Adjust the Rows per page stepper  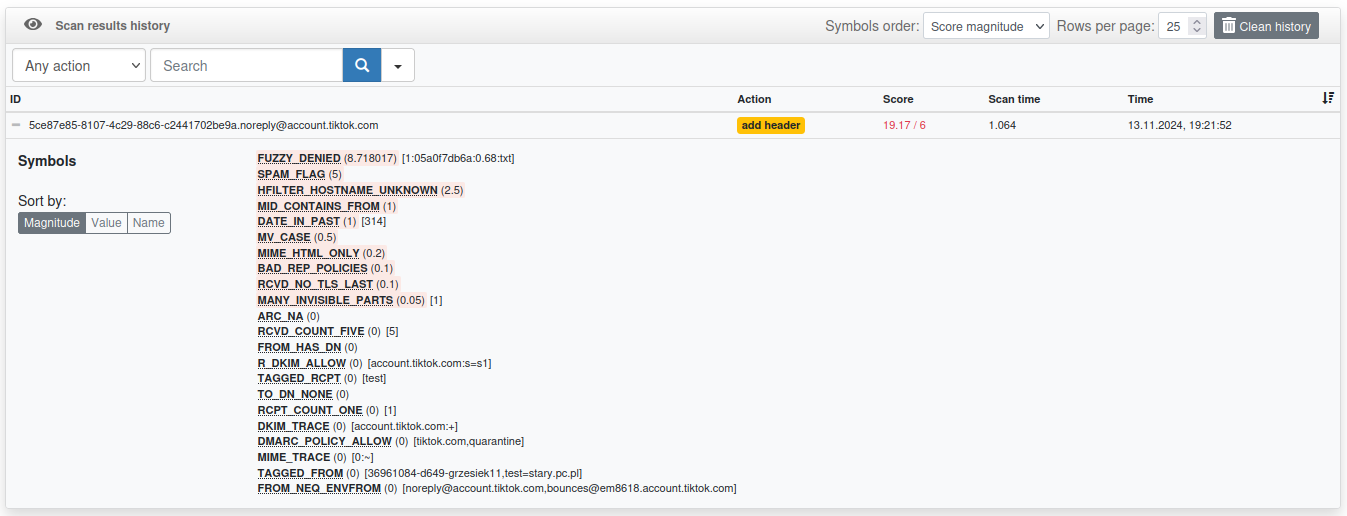pyautogui.click(x=1197, y=26)
